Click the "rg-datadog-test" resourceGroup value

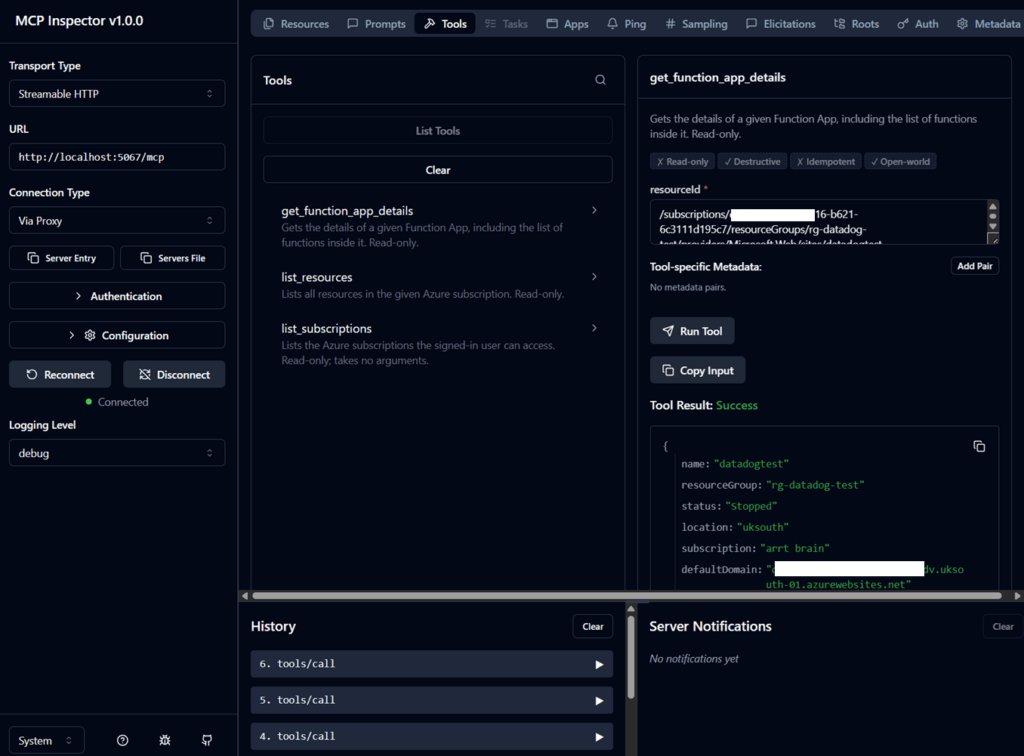815,485
